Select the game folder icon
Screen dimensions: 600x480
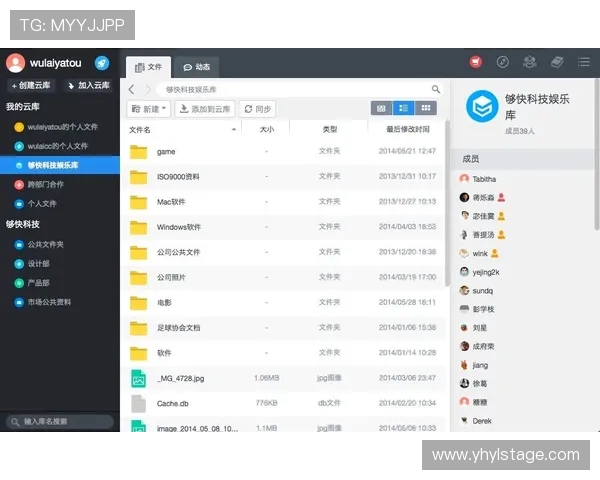click(138, 152)
